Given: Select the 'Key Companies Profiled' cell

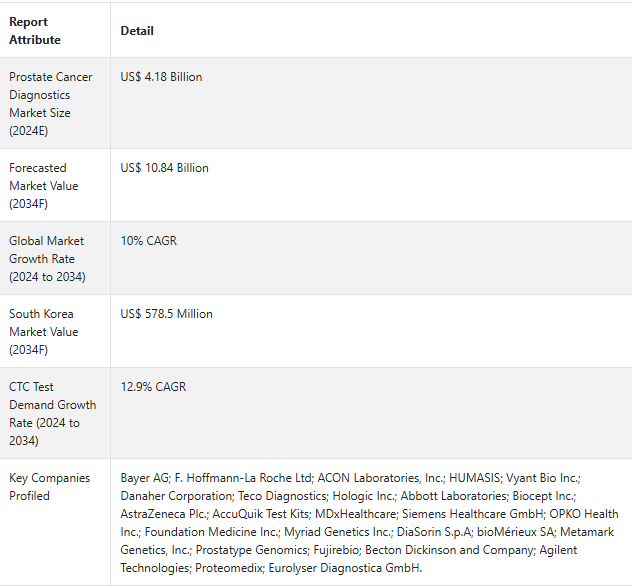Looking at the screenshot, I should point(49,487).
